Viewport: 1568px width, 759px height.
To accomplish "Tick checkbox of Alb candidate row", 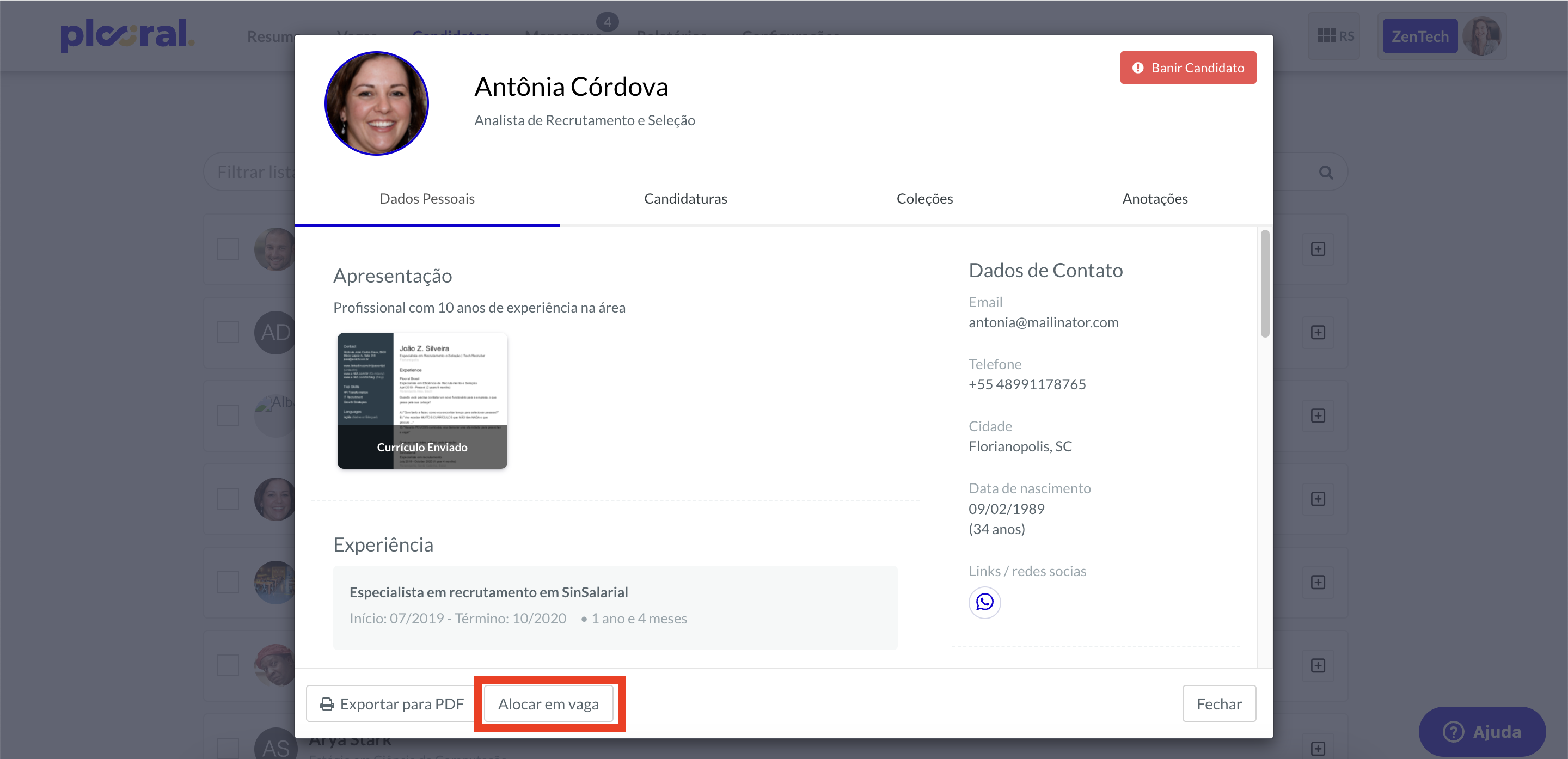I will (x=228, y=416).
